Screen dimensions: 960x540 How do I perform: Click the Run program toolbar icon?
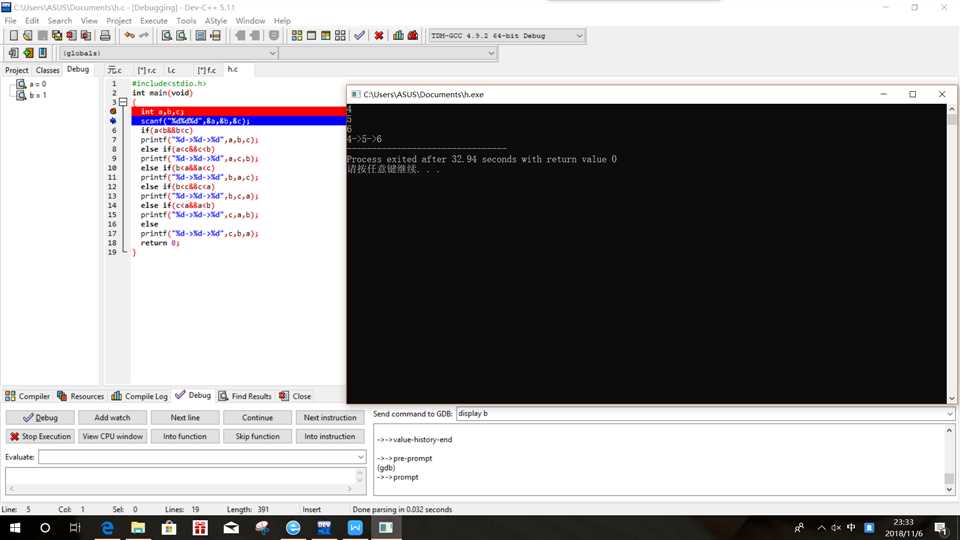click(311, 36)
